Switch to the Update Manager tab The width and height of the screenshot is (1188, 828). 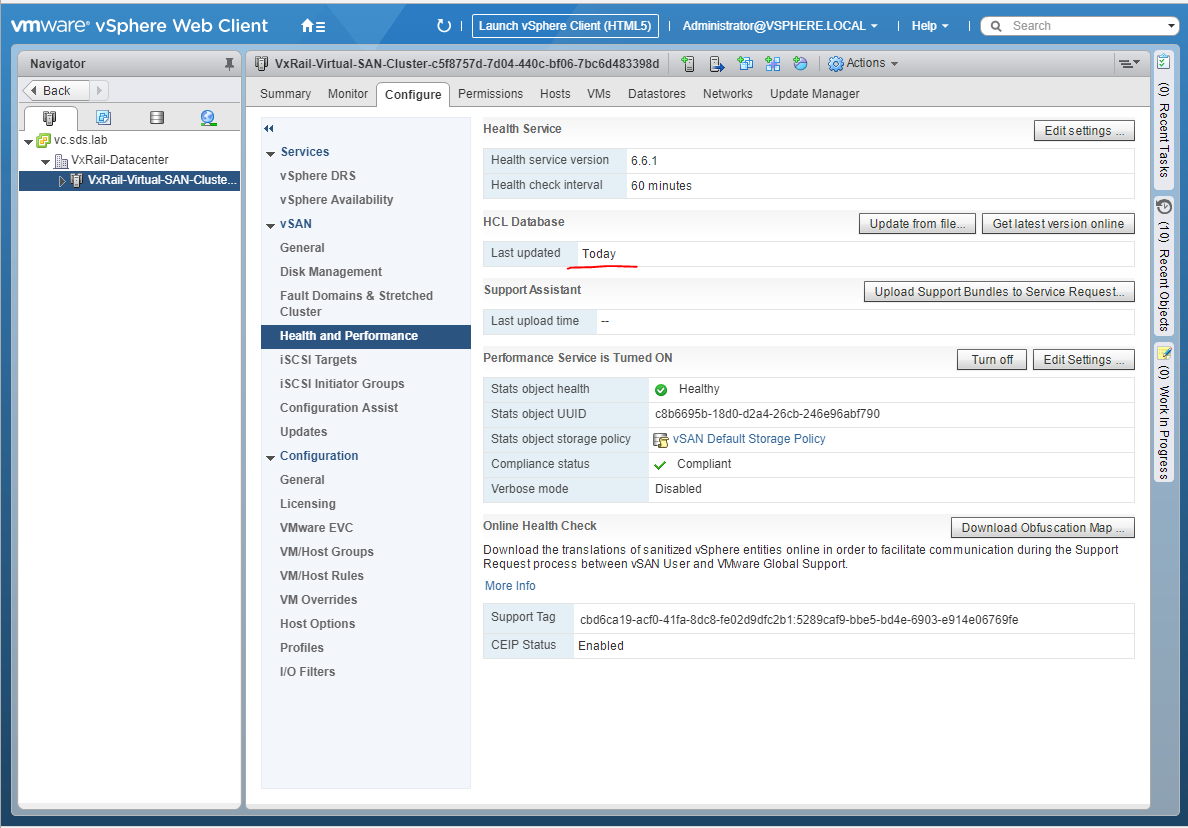point(815,94)
